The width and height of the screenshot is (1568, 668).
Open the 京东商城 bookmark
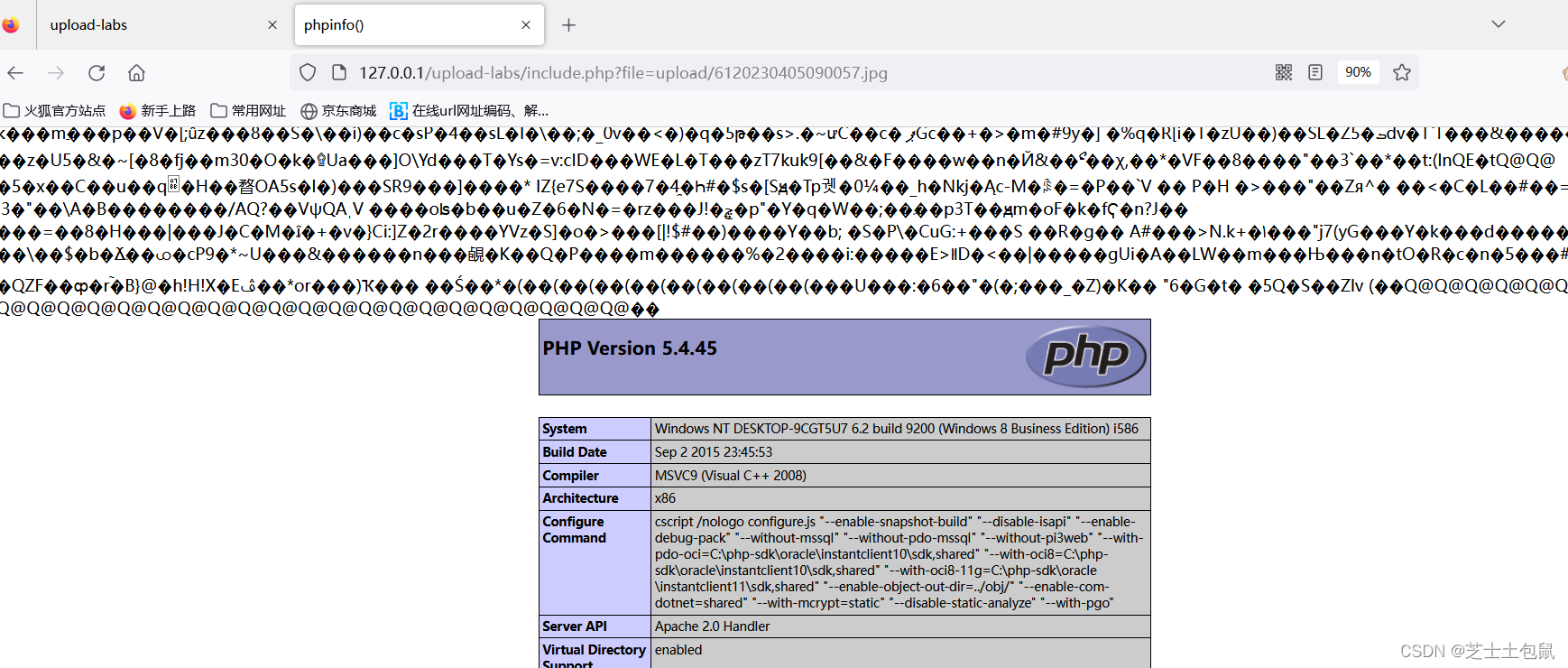338,111
